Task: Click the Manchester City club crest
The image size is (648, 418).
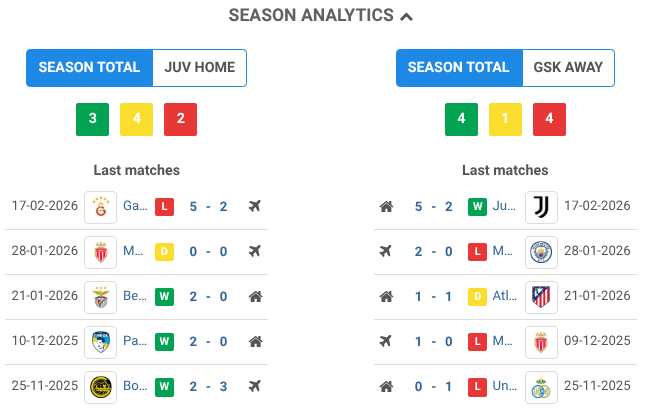Action: coord(541,251)
